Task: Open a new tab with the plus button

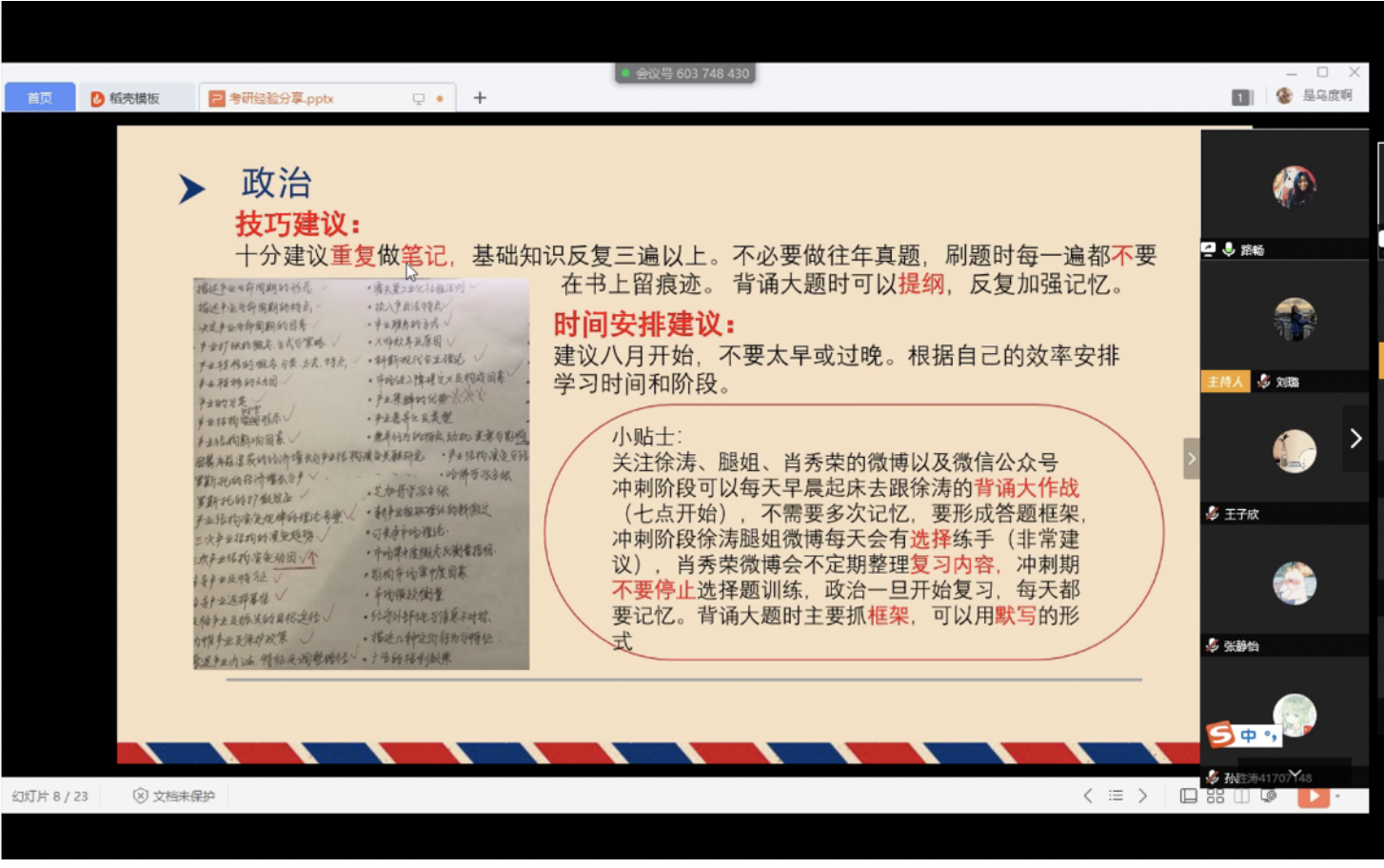Action: (480, 98)
